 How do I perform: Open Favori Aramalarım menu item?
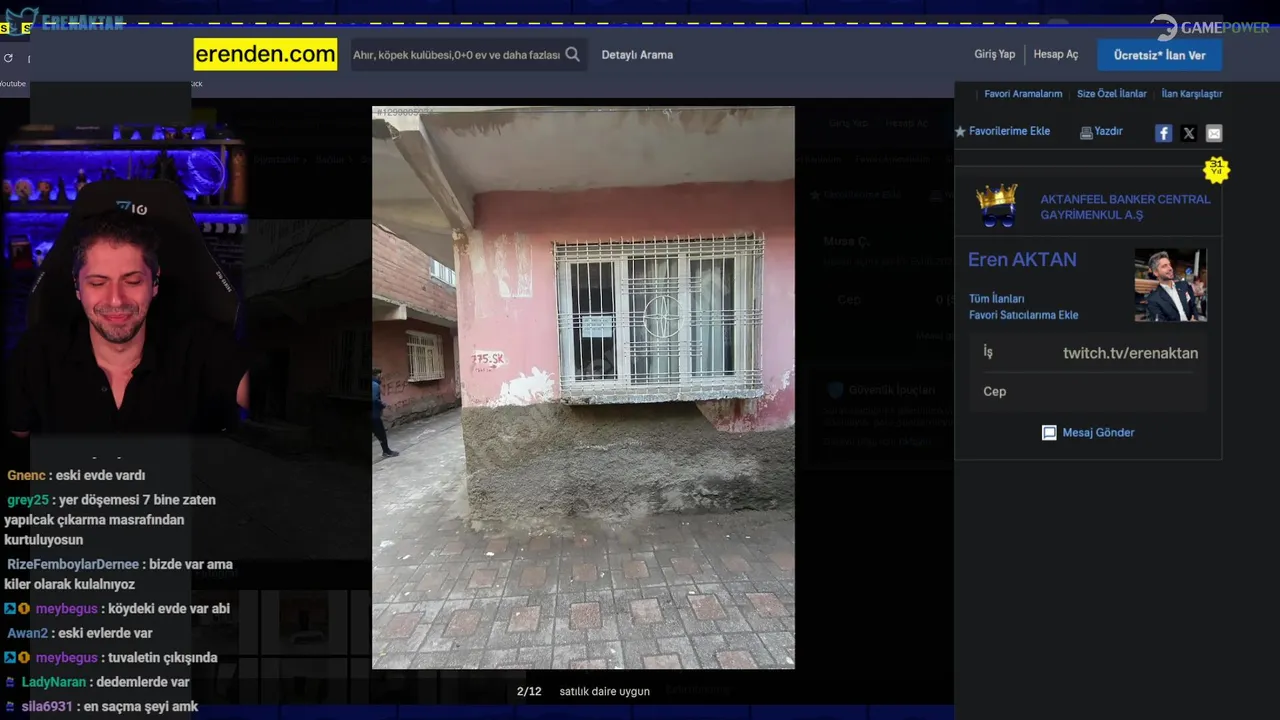[x=1023, y=94]
